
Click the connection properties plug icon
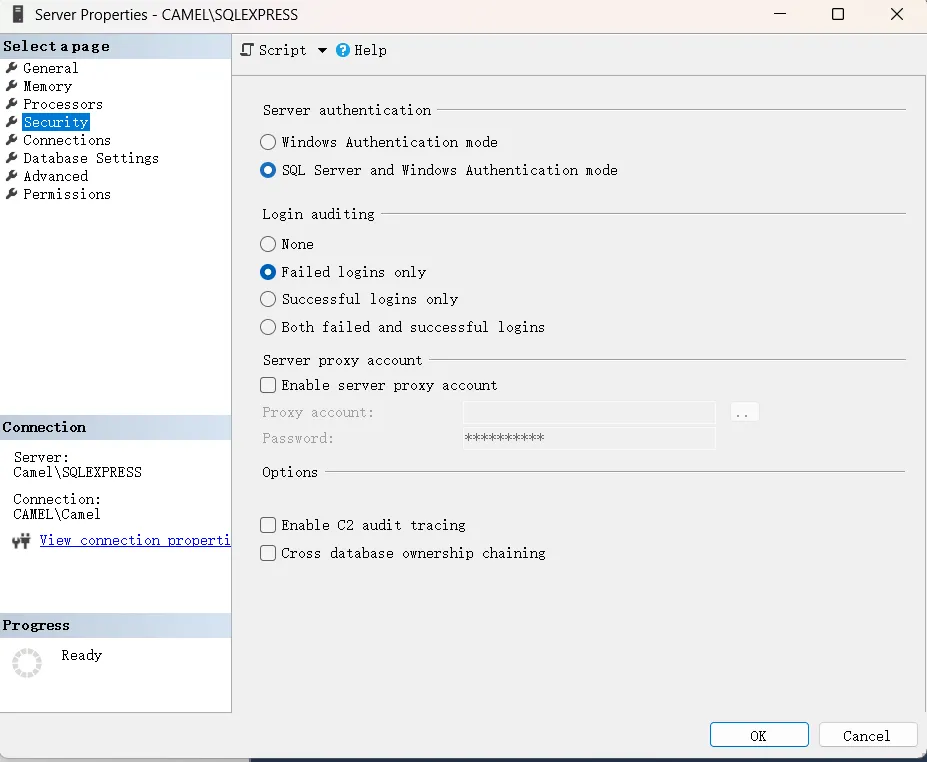click(21, 541)
